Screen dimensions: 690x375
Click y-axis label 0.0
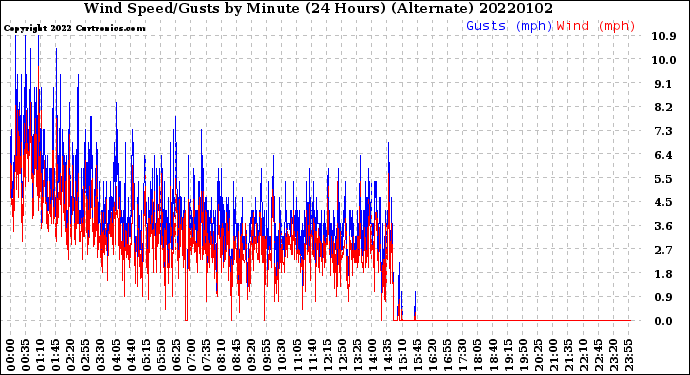(664, 321)
